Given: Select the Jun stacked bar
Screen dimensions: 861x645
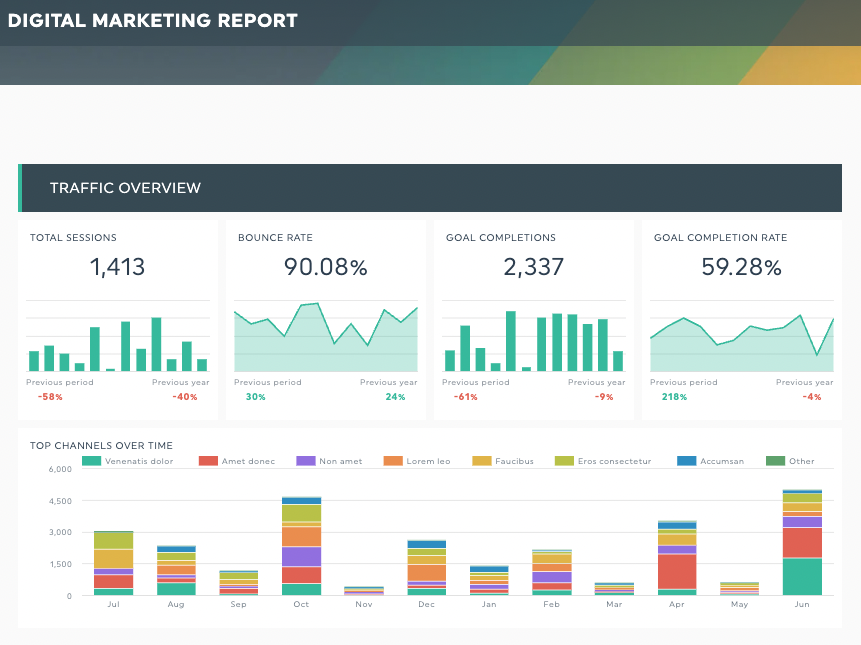Looking at the screenshot, I should pos(802,542).
